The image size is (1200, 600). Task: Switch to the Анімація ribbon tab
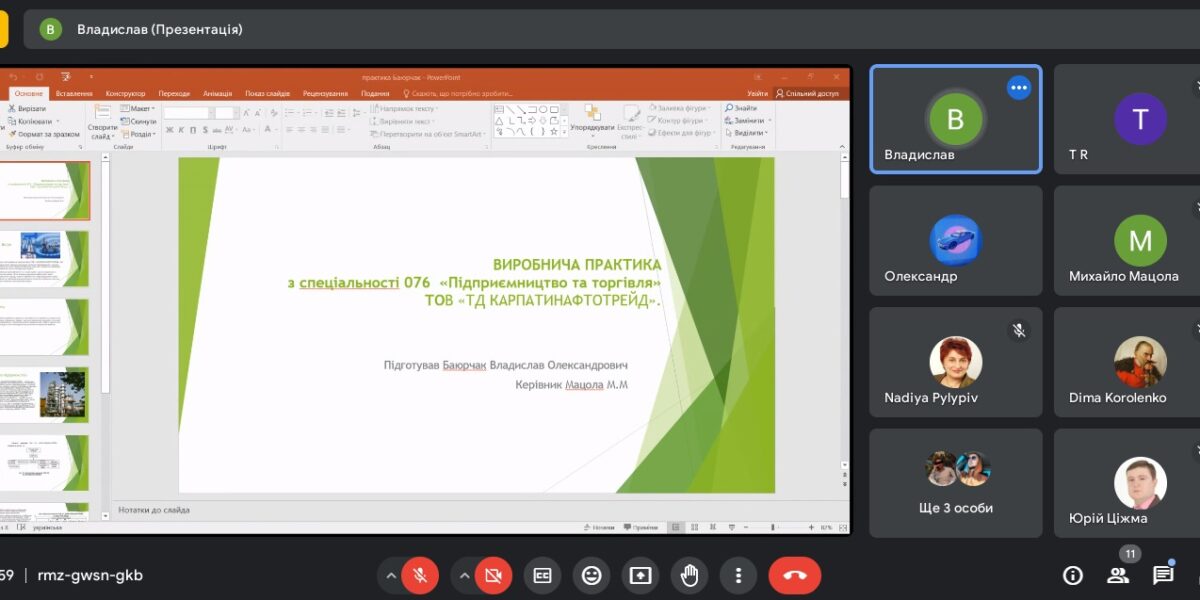(217, 93)
